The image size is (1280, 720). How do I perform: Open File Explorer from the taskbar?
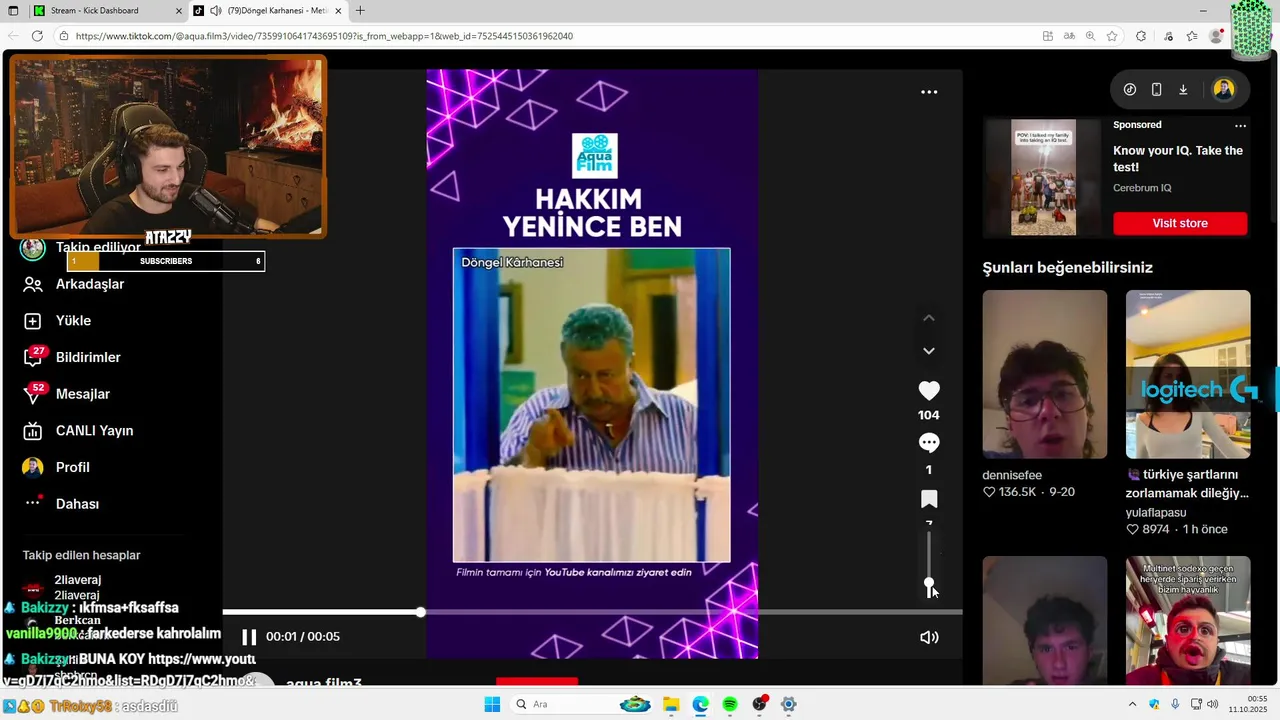click(671, 705)
